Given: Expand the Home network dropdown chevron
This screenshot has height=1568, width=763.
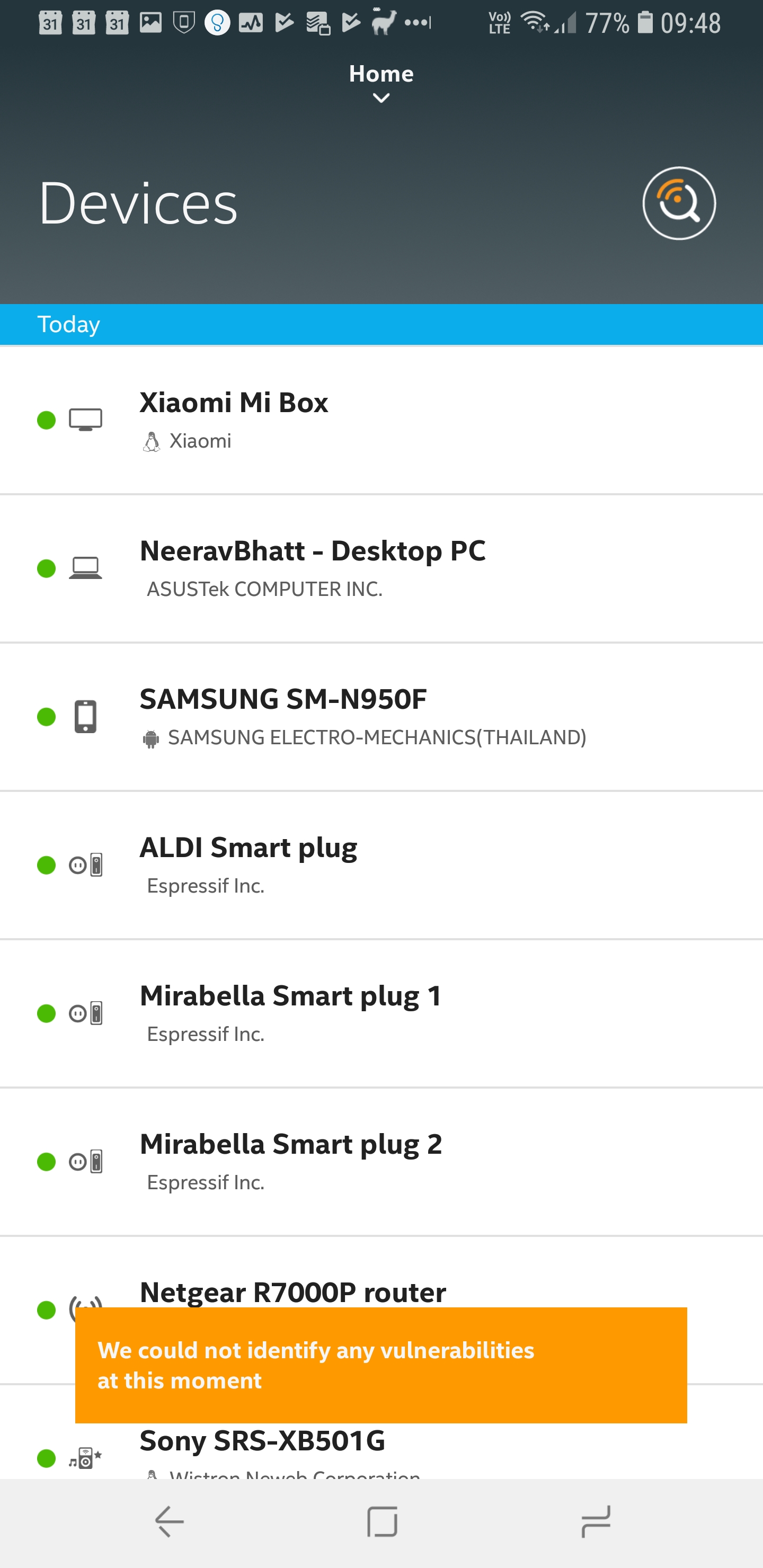Looking at the screenshot, I should (381, 98).
